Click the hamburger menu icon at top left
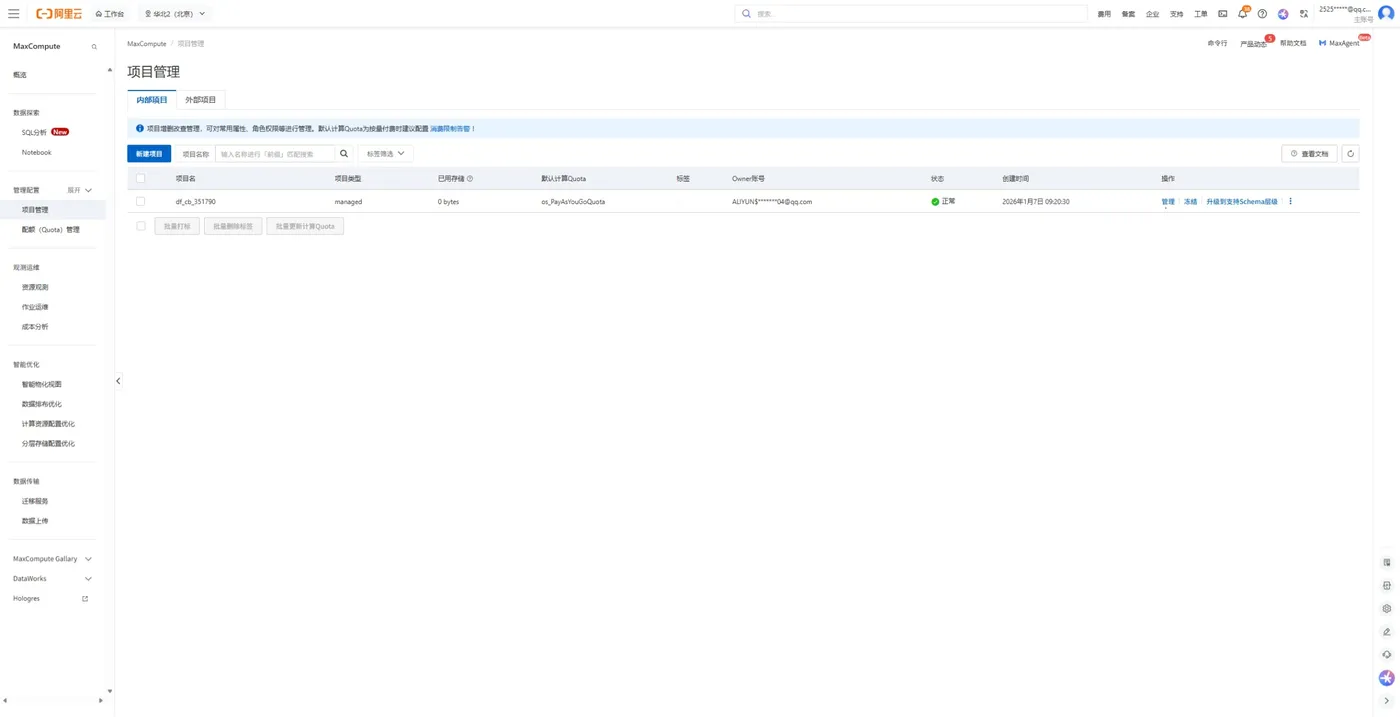This screenshot has width=1400, height=717. point(13,13)
